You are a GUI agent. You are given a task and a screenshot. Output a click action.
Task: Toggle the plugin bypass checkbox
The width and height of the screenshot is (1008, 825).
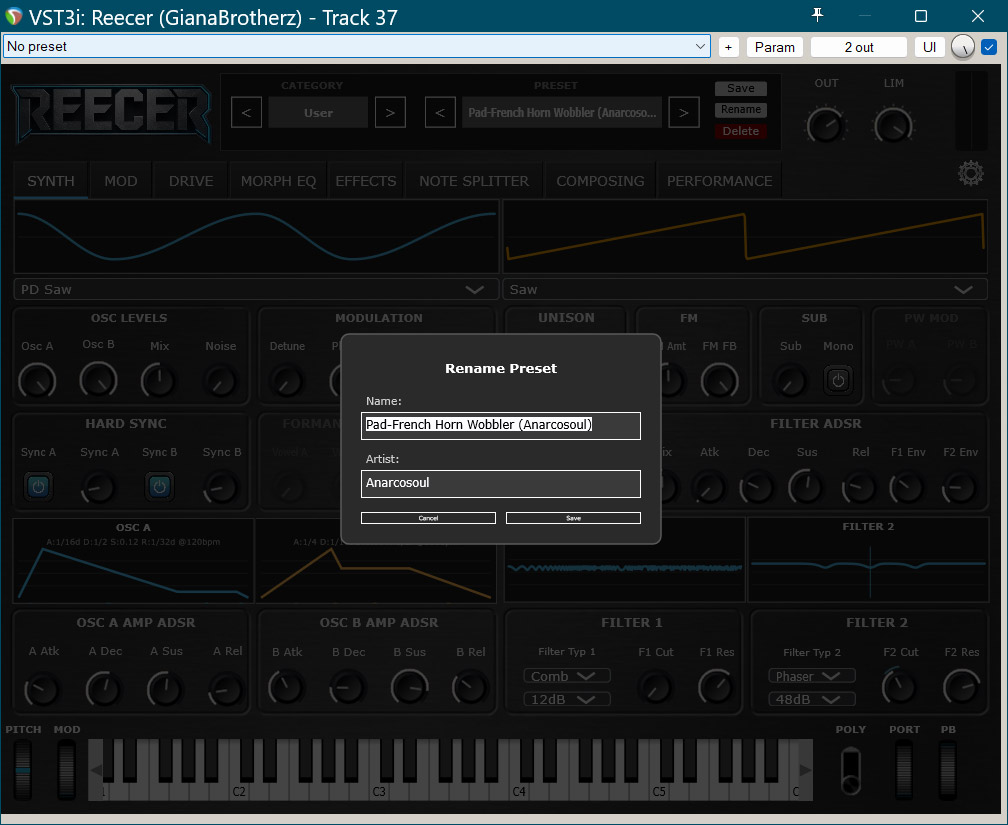pos(989,47)
